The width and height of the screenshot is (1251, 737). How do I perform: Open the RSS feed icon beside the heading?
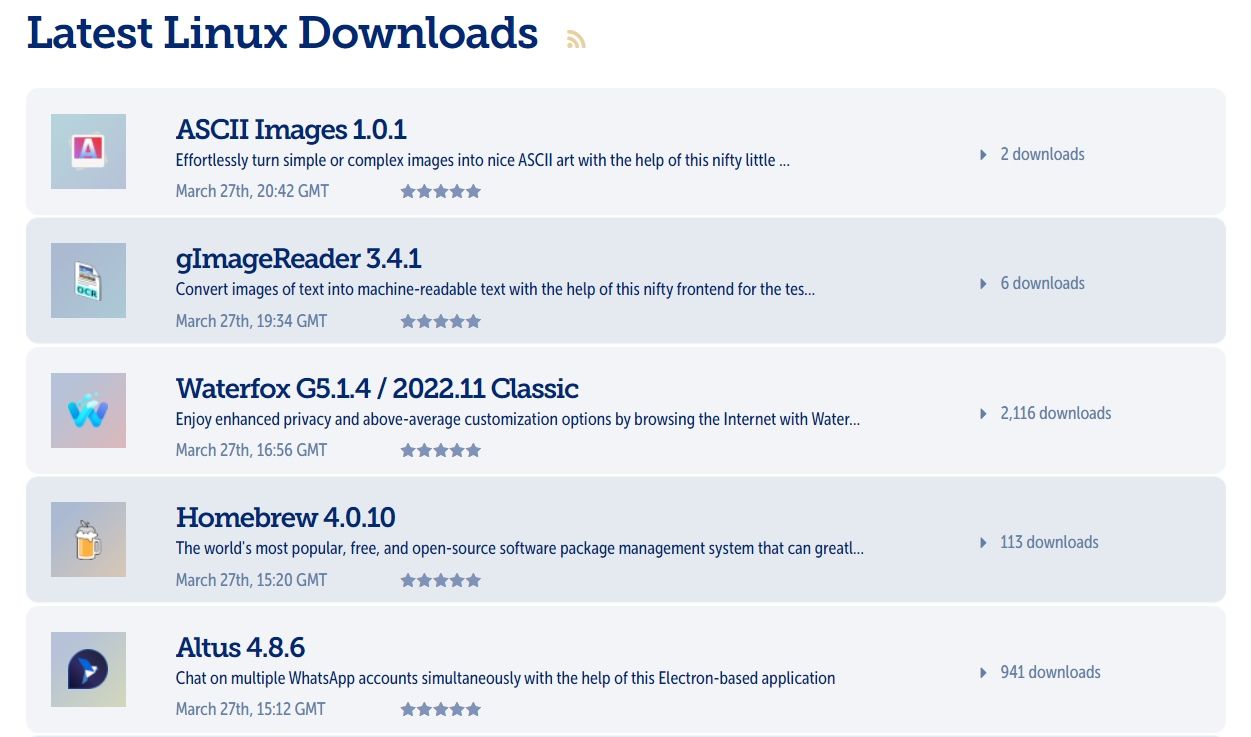point(576,39)
